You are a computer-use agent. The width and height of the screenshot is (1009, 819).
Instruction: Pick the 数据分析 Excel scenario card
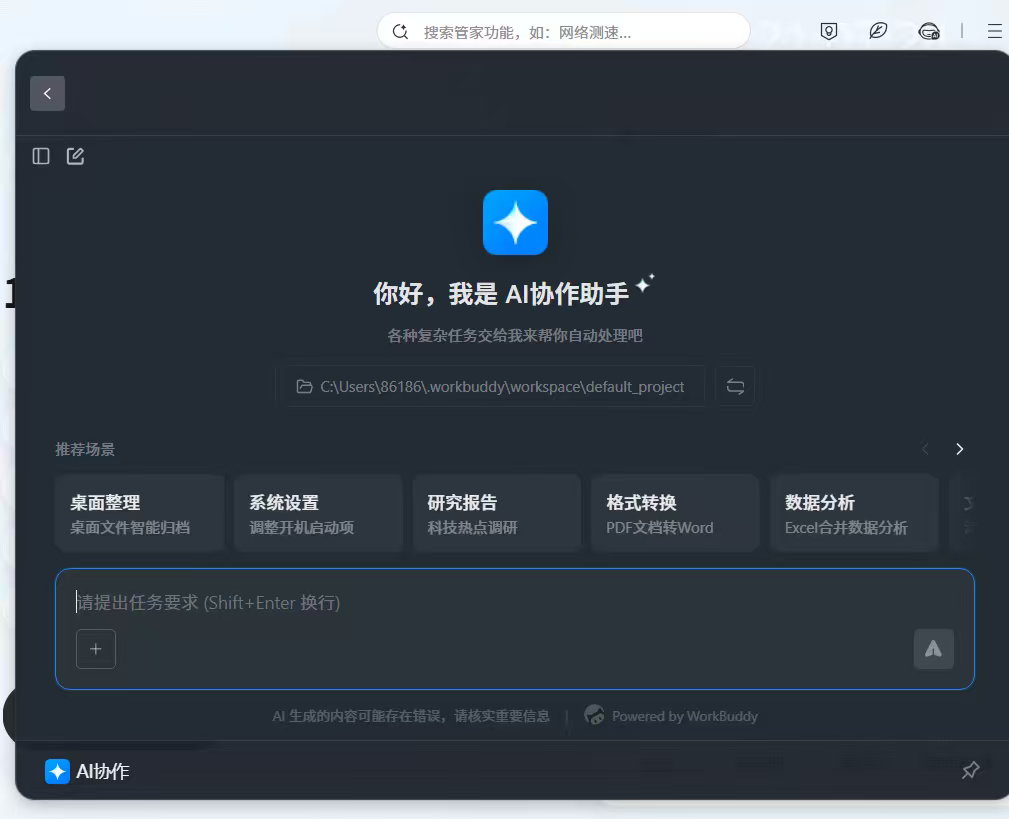854,514
